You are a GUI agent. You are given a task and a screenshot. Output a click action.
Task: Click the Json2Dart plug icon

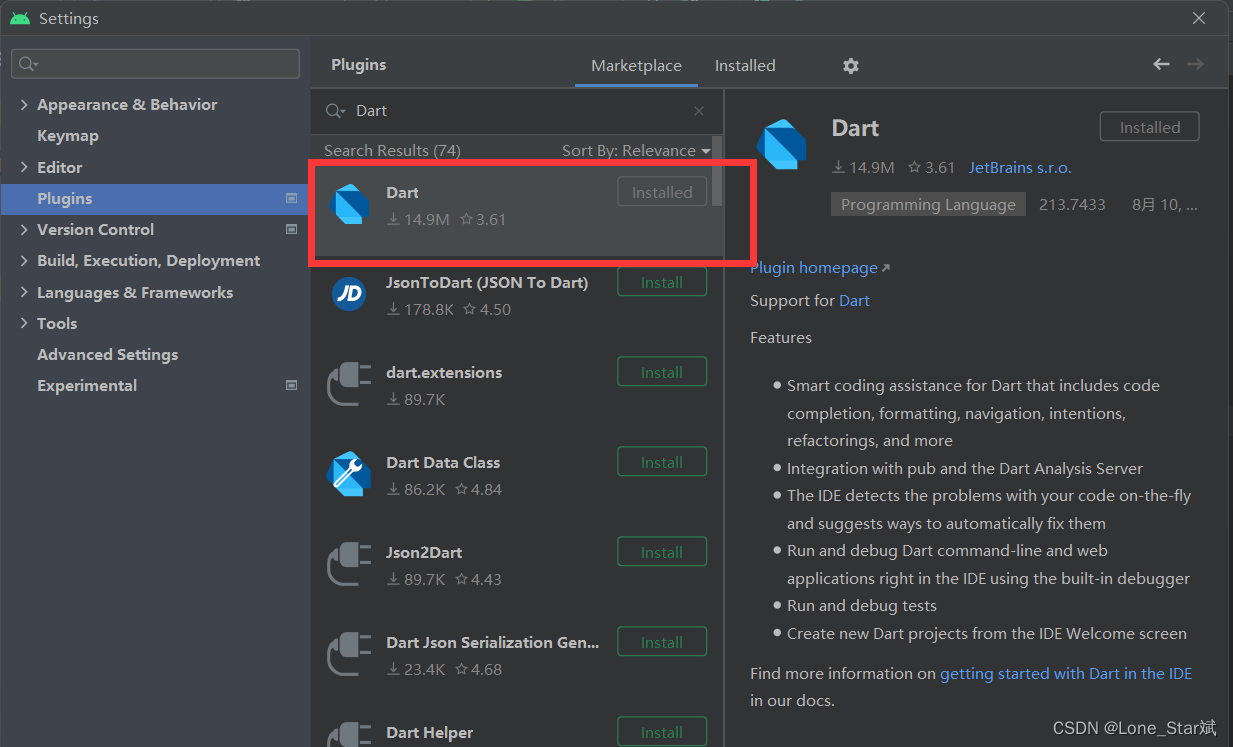[349, 564]
